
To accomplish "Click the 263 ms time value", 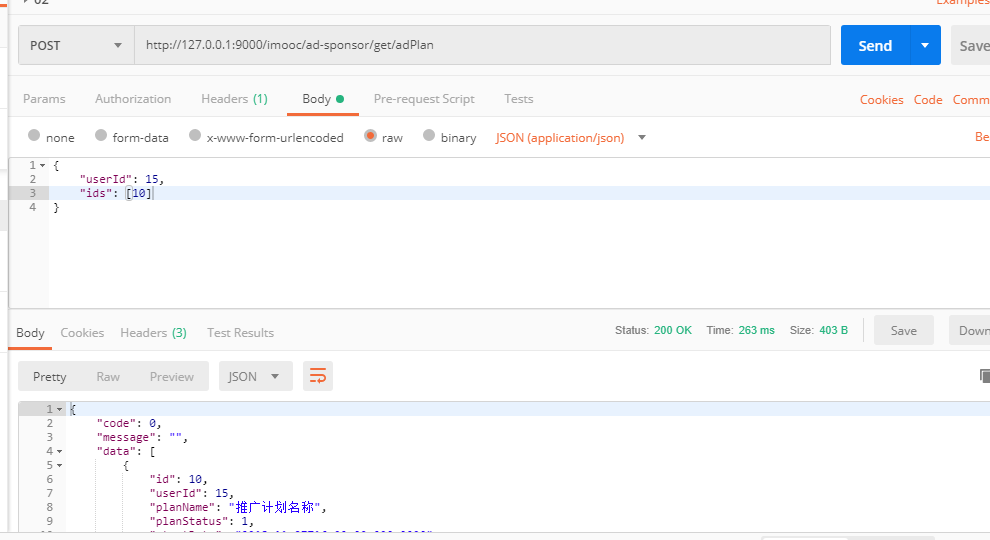I will click(756, 330).
